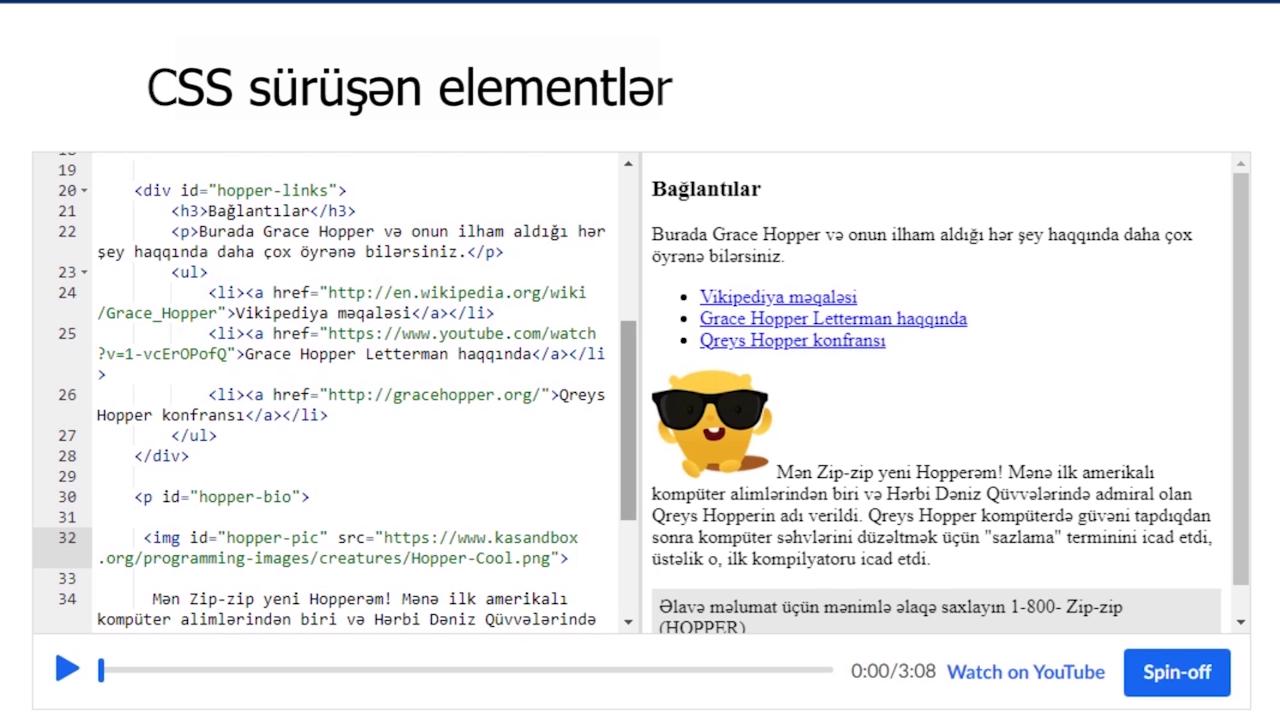Screen dimensions: 1280x720
Task: Click the video timeline track midpoint
Action: (467, 671)
